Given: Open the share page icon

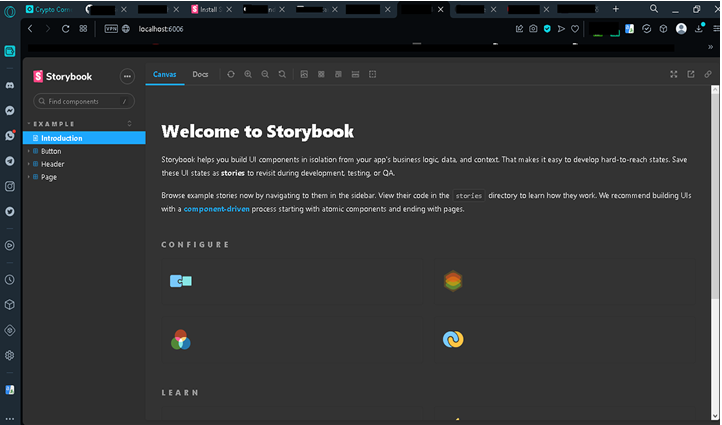Looking at the screenshot, I should point(519,29).
